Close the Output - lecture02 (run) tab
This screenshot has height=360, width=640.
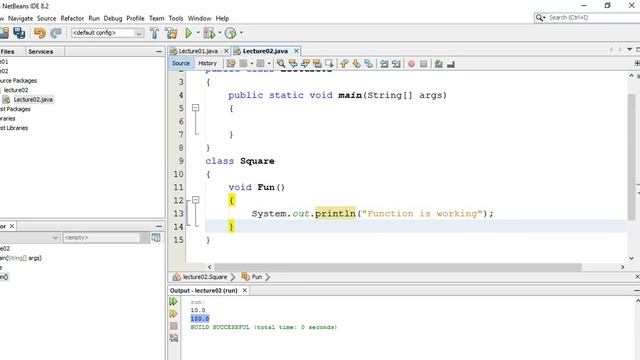(244, 290)
